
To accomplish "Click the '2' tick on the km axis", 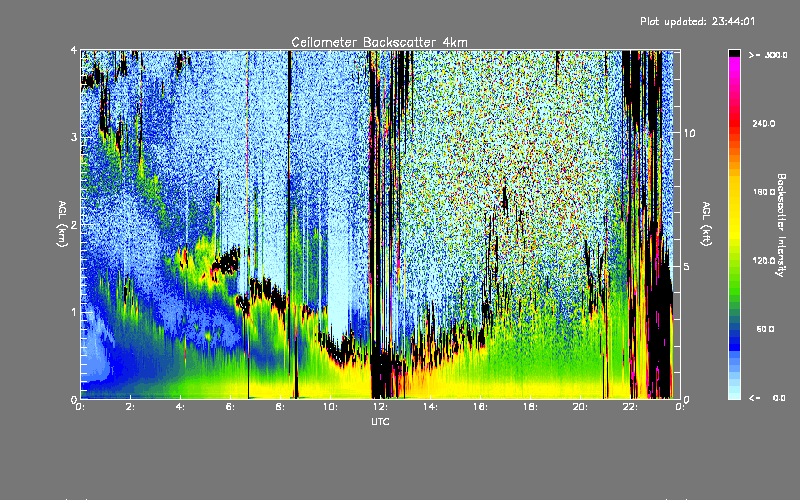I will (74, 224).
